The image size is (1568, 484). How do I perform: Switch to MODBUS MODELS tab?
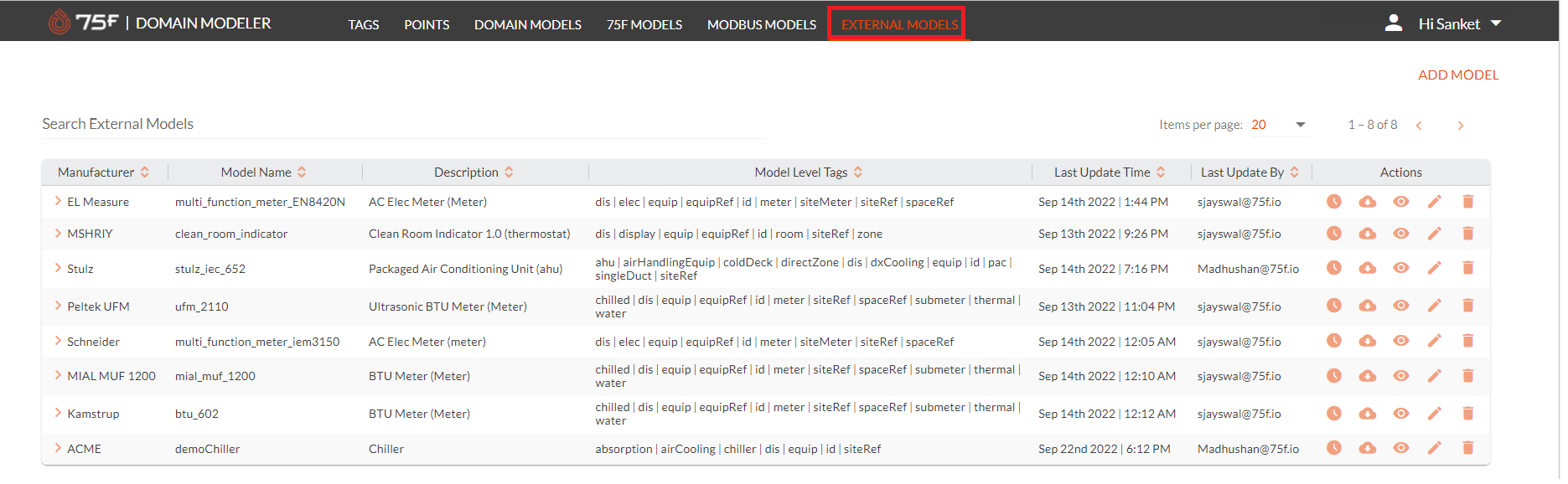(x=762, y=24)
